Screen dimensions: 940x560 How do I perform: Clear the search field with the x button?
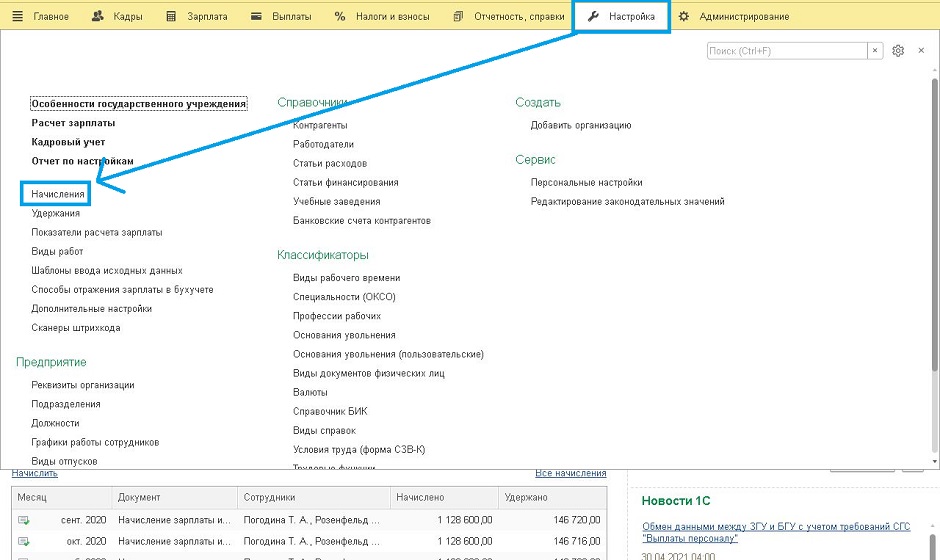tap(876, 51)
